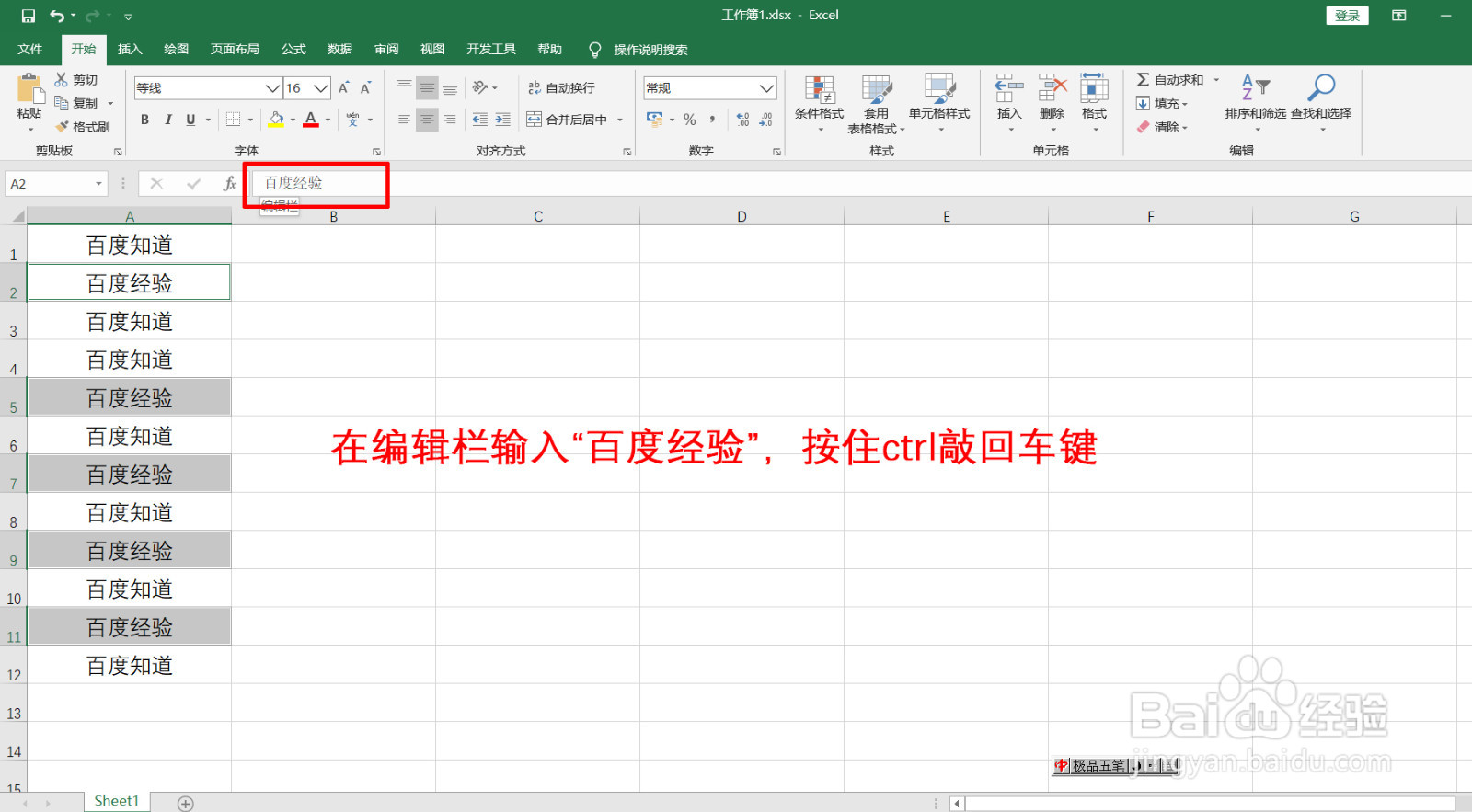Copy selection using the 复制 icon
This screenshot has height=812, width=1472.
pyautogui.click(x=61, y=103)
